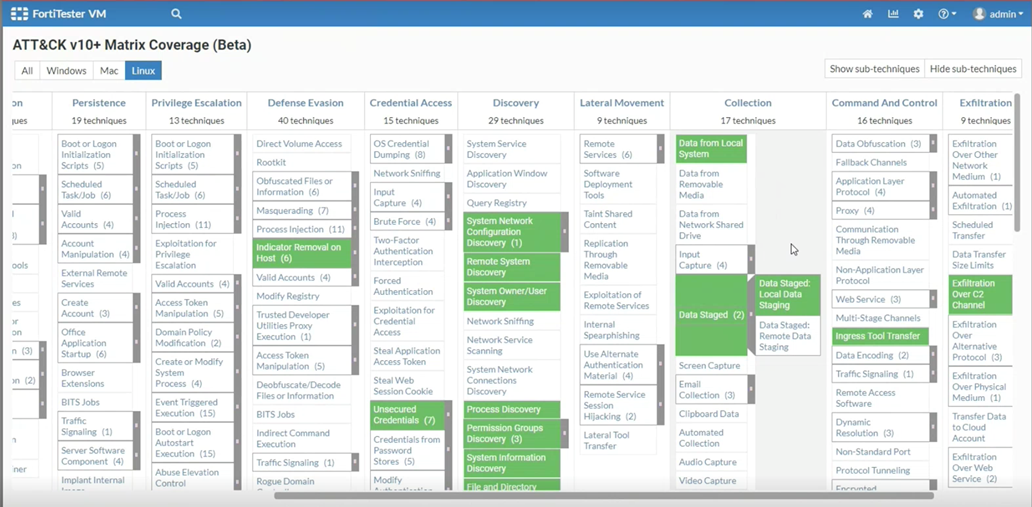The image size is (1032, 507).
Task: Select Rootkit under Defense Evasion
Action: (x=301, y=162)
